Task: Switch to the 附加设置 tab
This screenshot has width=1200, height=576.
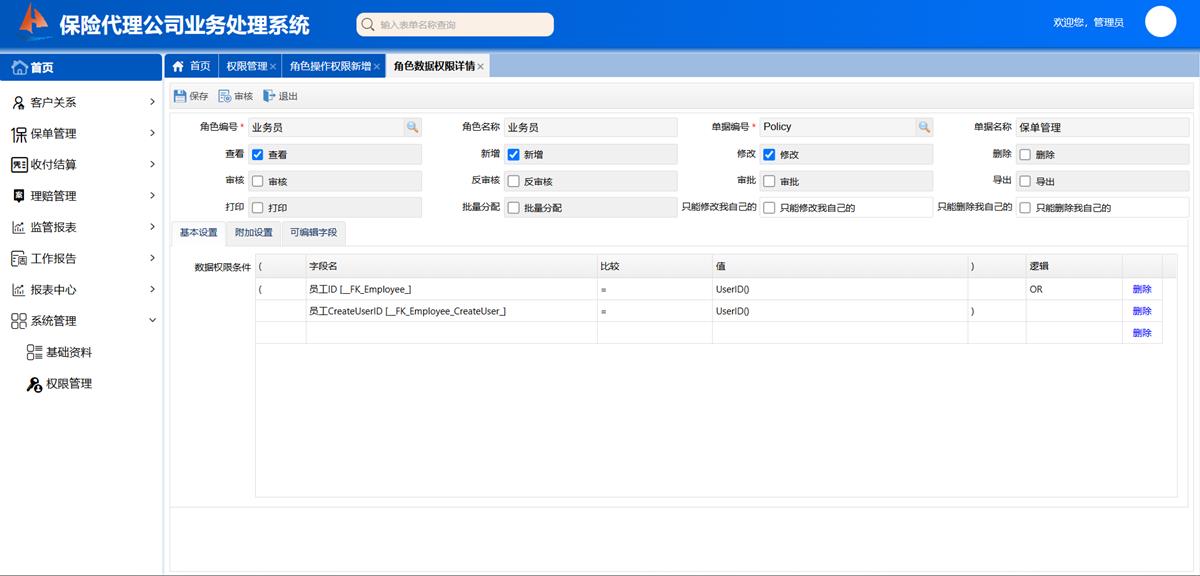Action: (x=253, y=233)
